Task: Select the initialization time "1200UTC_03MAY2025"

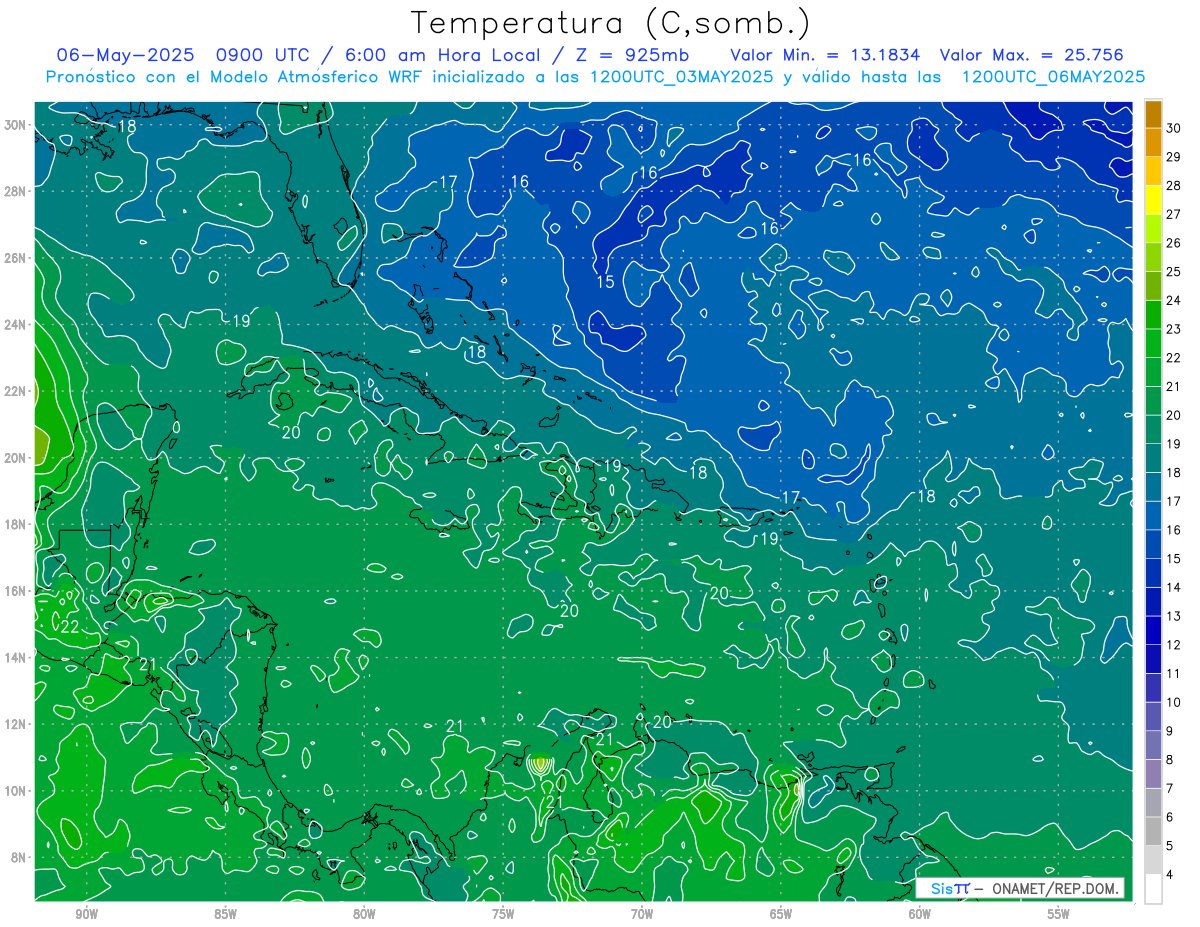Action: click(x=682, y=77)
